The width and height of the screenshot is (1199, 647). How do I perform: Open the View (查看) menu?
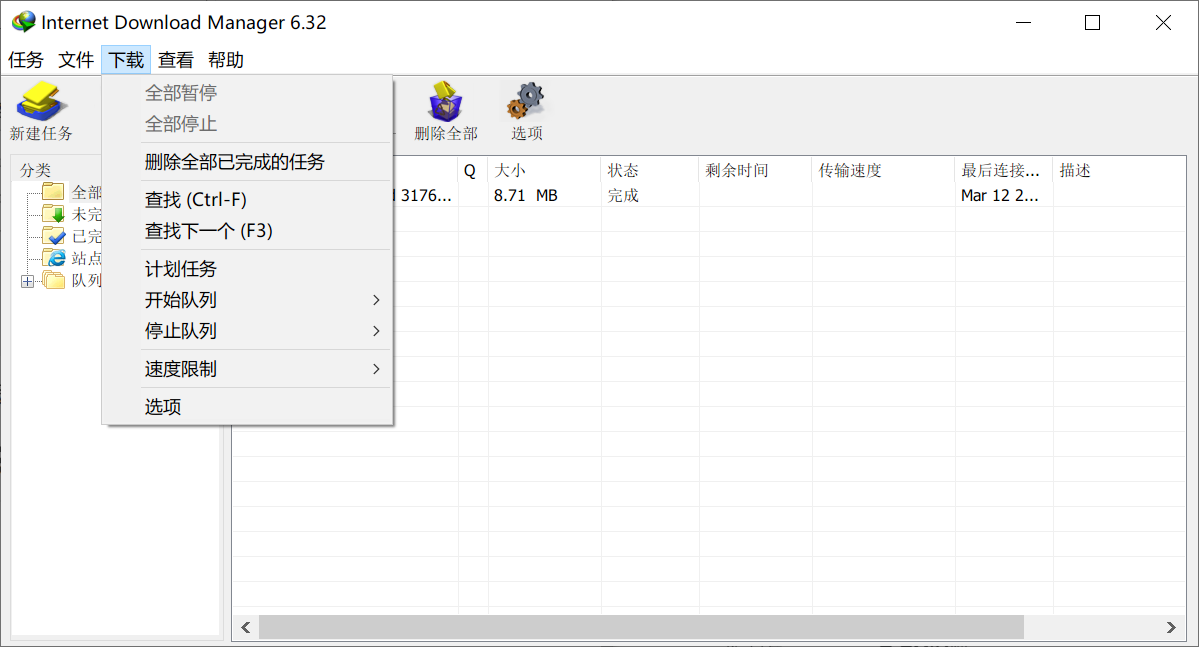pyautogui.click(x=176, y=60)
